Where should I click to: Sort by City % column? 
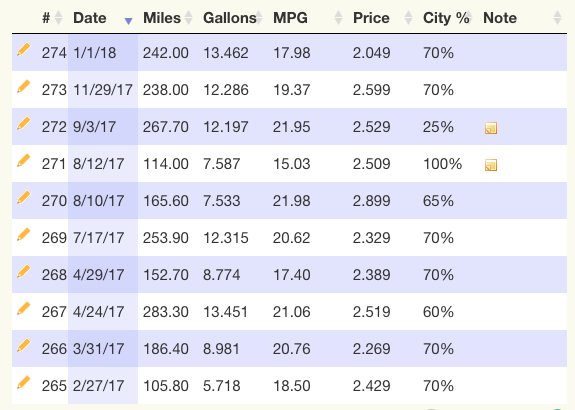[448, 18]
